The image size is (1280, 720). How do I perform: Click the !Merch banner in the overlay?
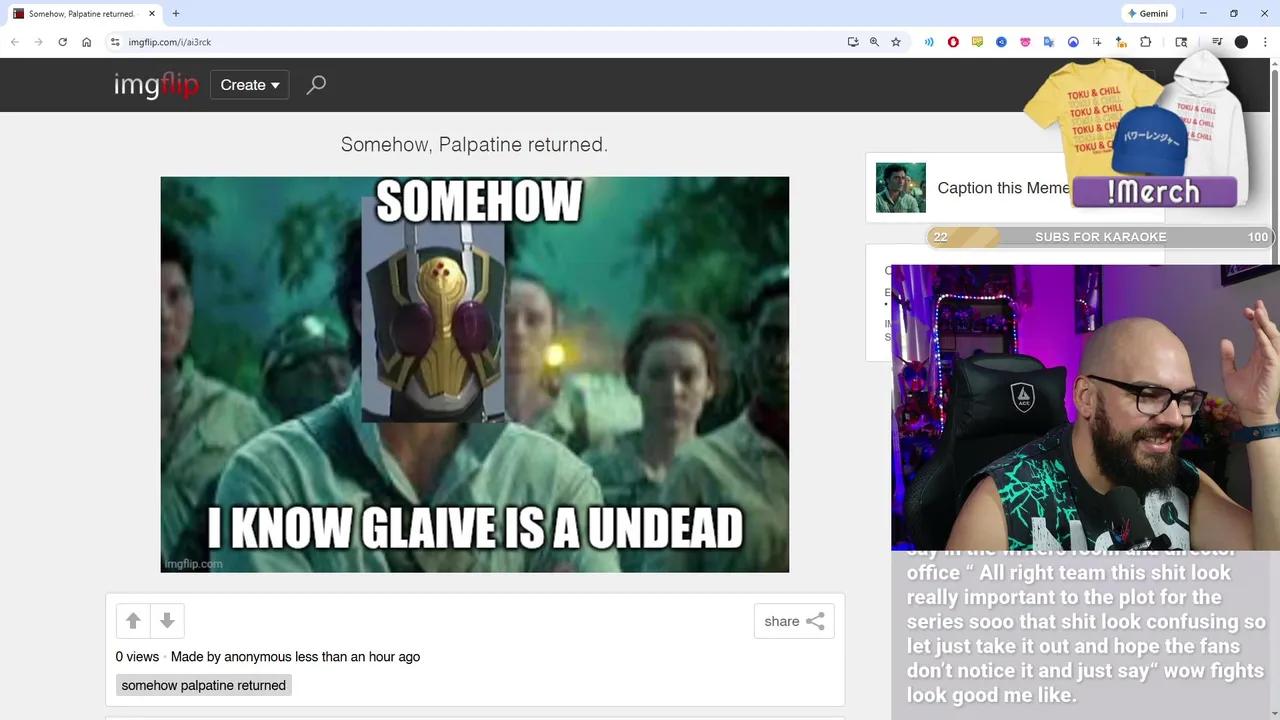click(x=1154, y=192)
